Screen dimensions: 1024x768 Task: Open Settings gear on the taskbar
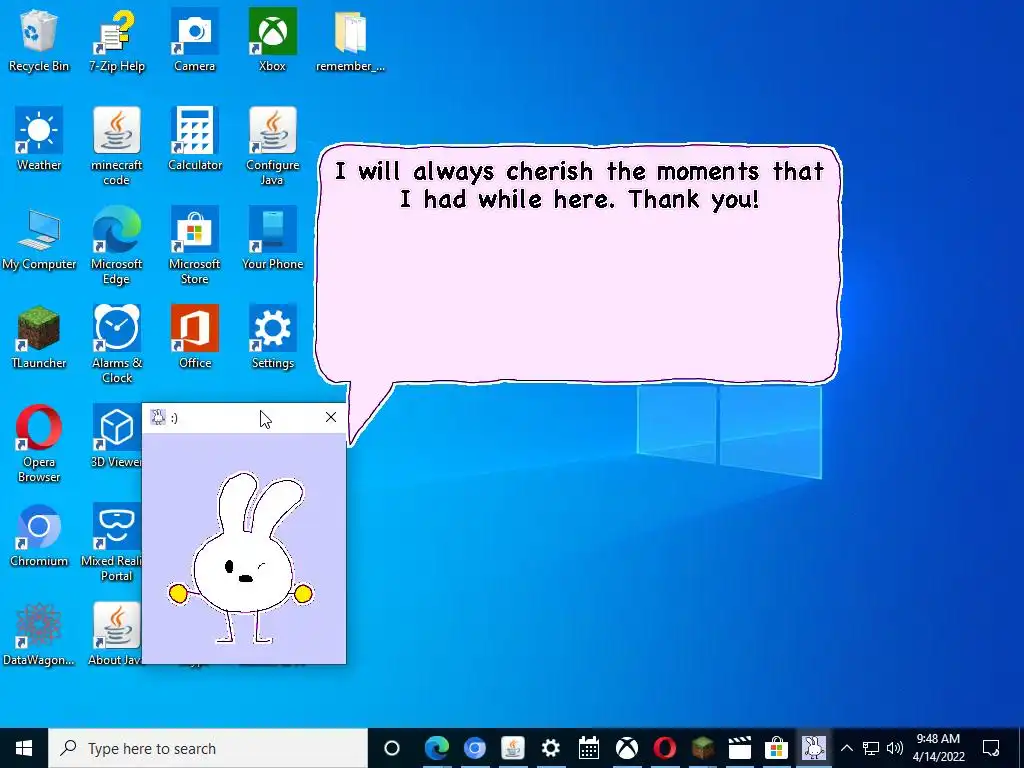pyautogui.click(x=551, y=748)
